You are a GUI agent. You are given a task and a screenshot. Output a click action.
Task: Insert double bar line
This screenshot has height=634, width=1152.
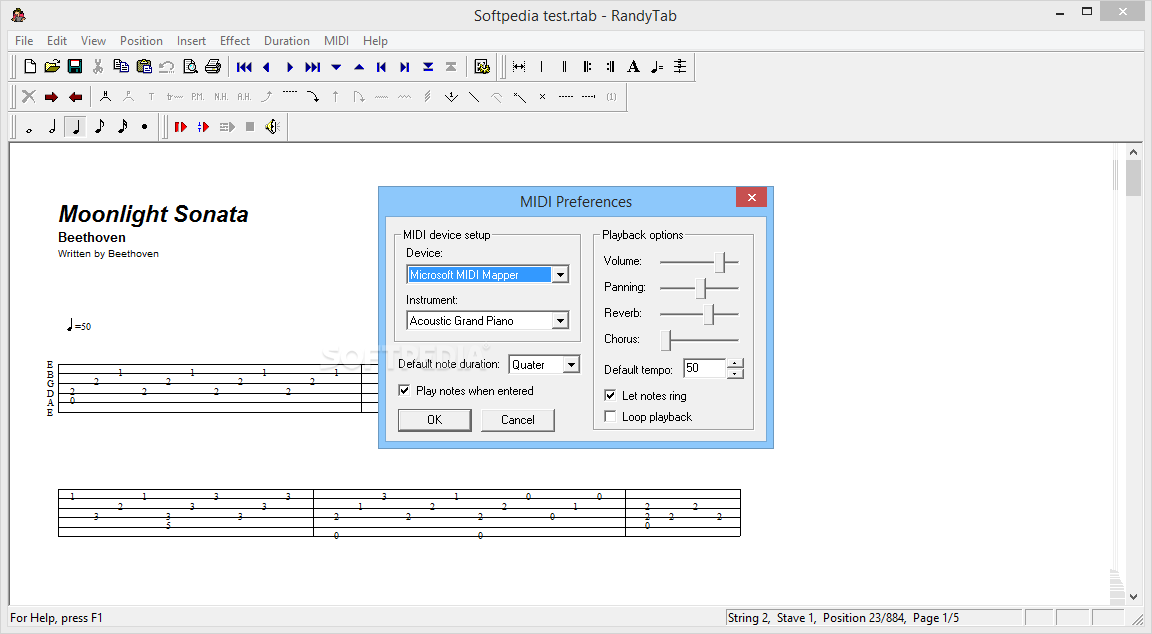pyautogui.click(x=564, y=67)
